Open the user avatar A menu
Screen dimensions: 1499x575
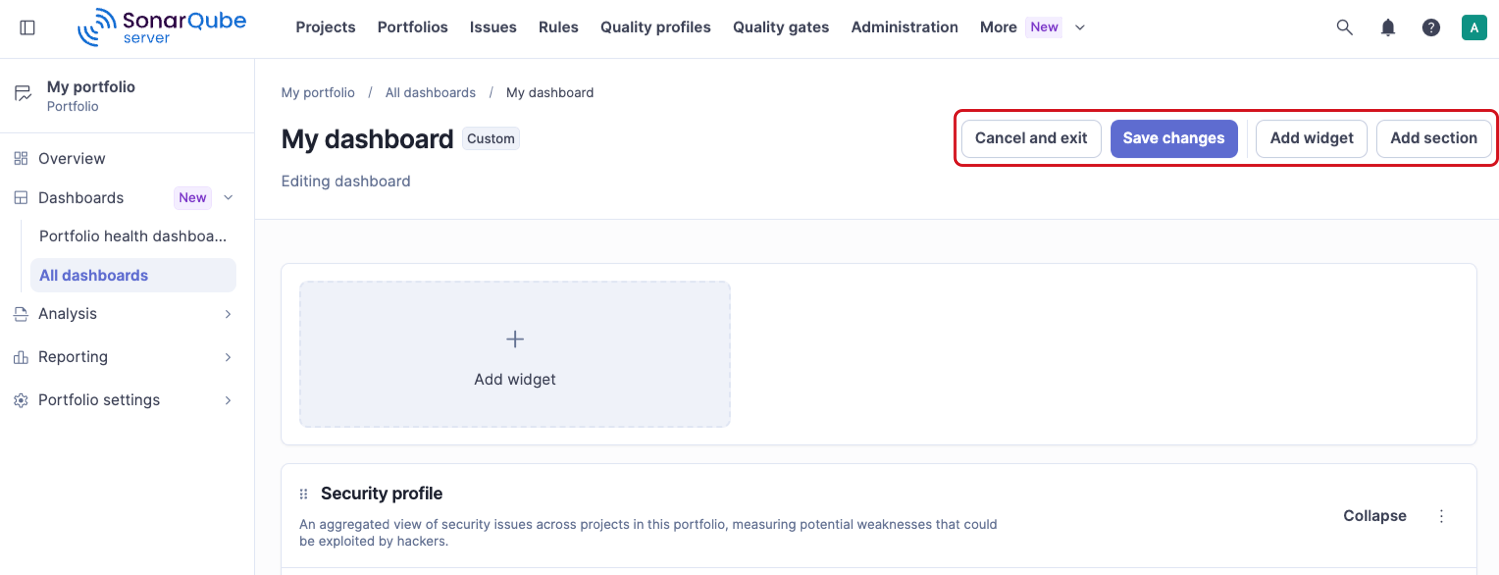(1474, 28)
